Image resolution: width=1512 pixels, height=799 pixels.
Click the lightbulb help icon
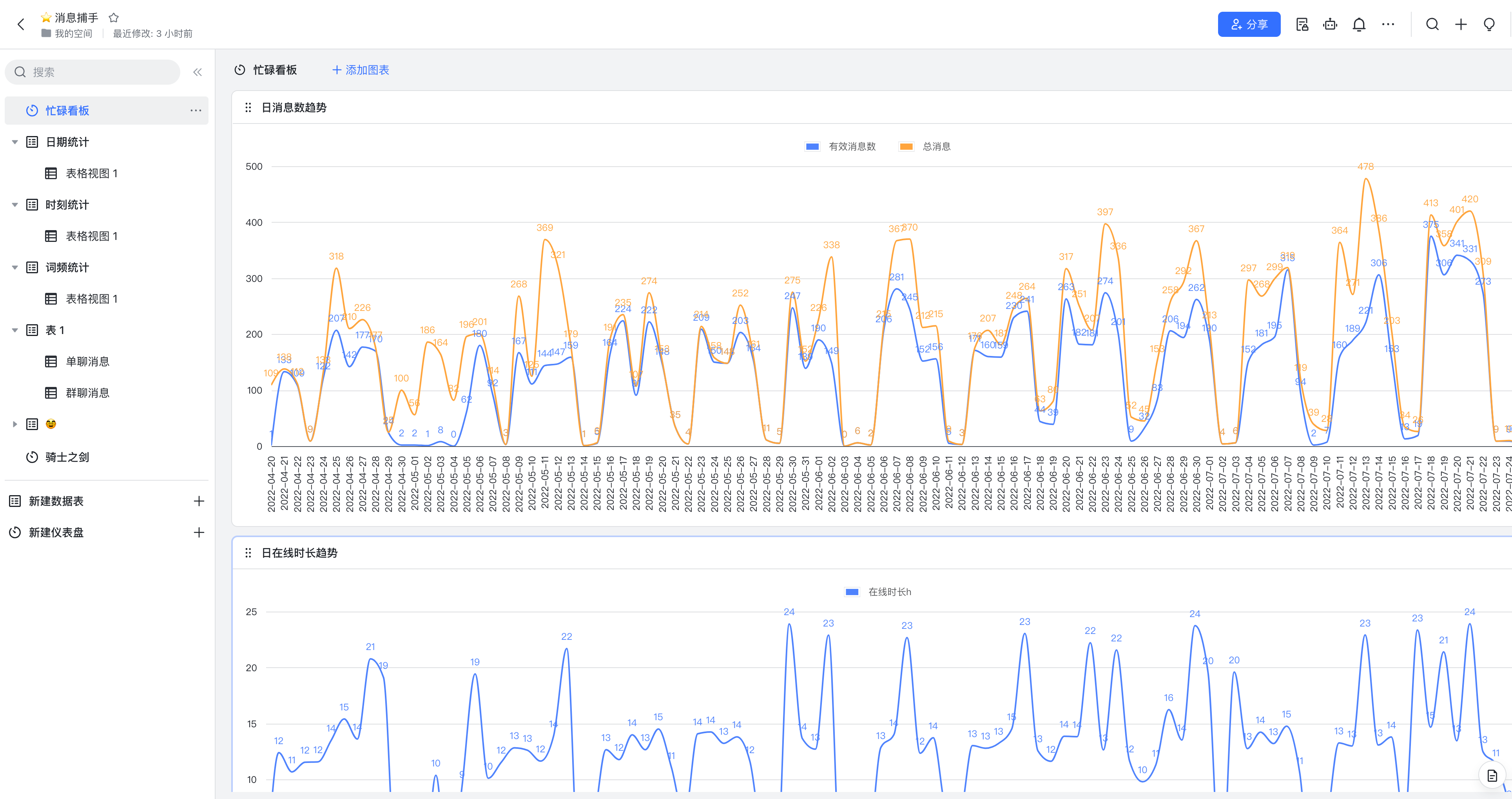(1489, 25)
